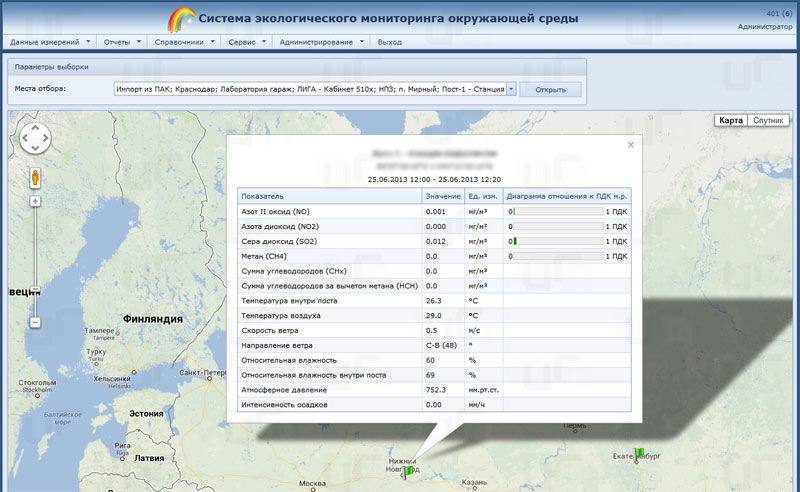The height and width of the screenshot is (492, 800).
Task: Expand the Данные измерений dropdown arrow
Action: (x=88, y=41)
